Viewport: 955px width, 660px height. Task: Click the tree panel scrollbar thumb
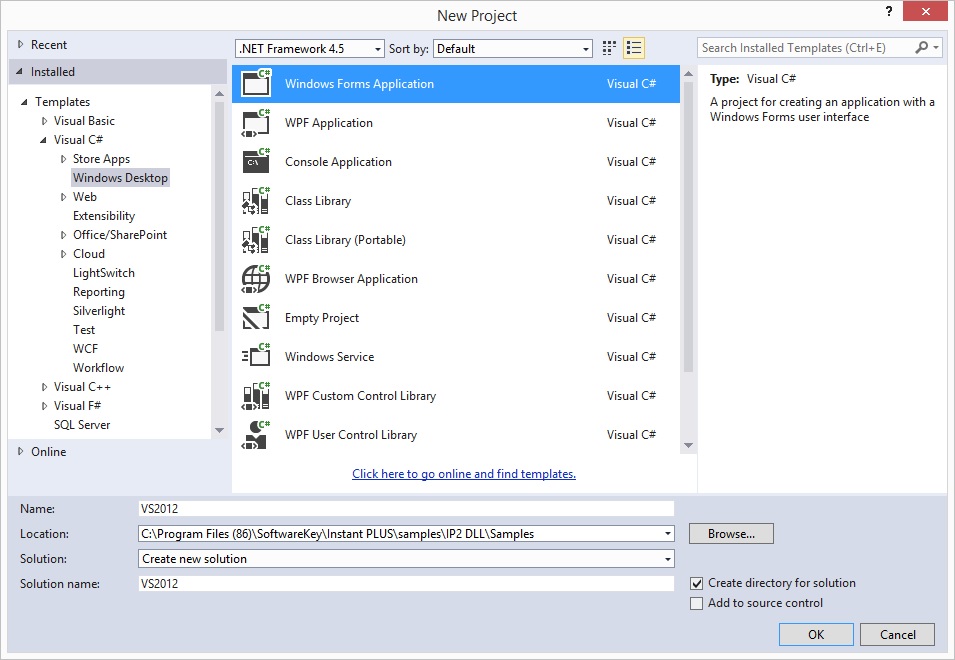pyautogui.click(x=219, y=217)
